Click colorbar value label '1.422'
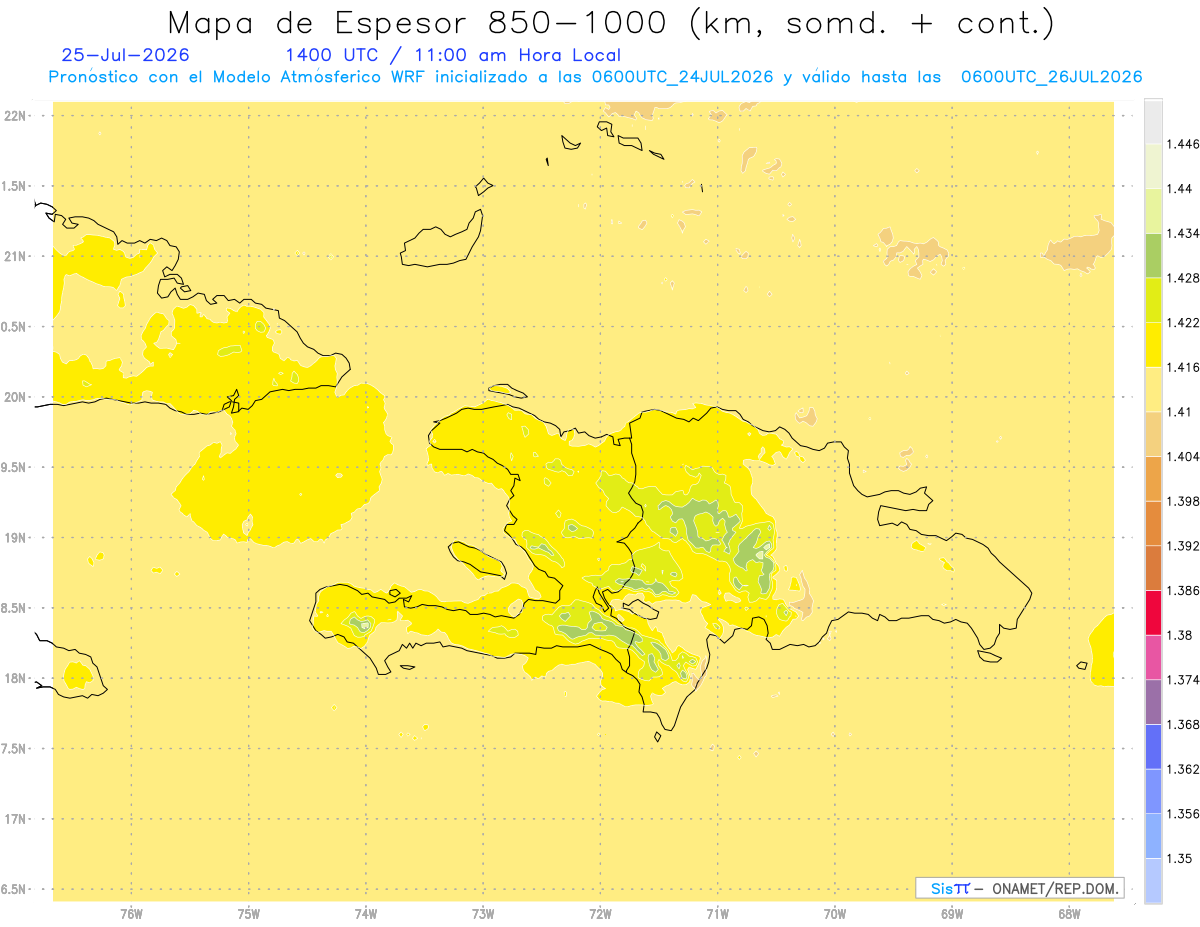Viewport: 1200px width, 927px height. point(1183,323)
